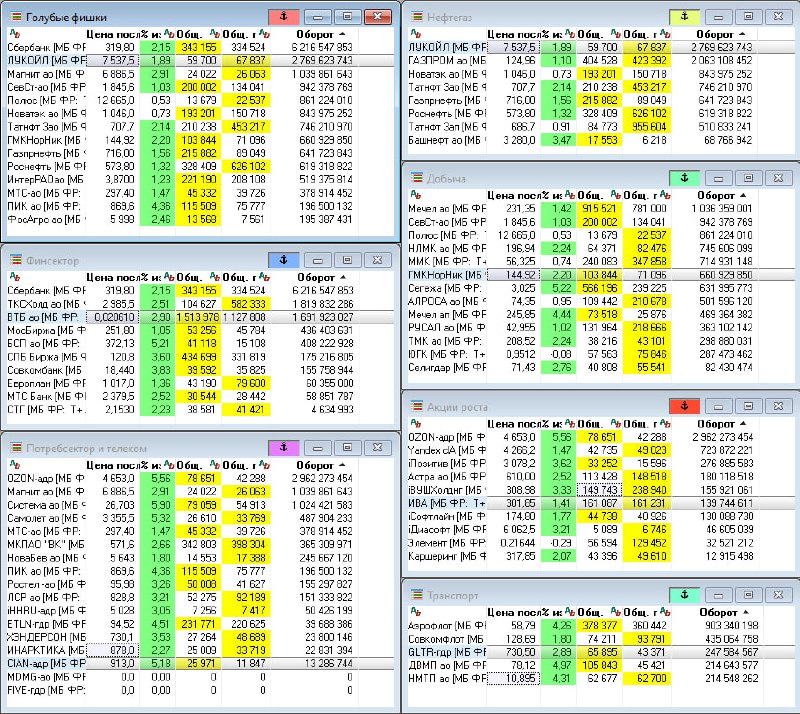
Task: Sort Транспорт by the Оборот header
Action: [x=718, y=612]
